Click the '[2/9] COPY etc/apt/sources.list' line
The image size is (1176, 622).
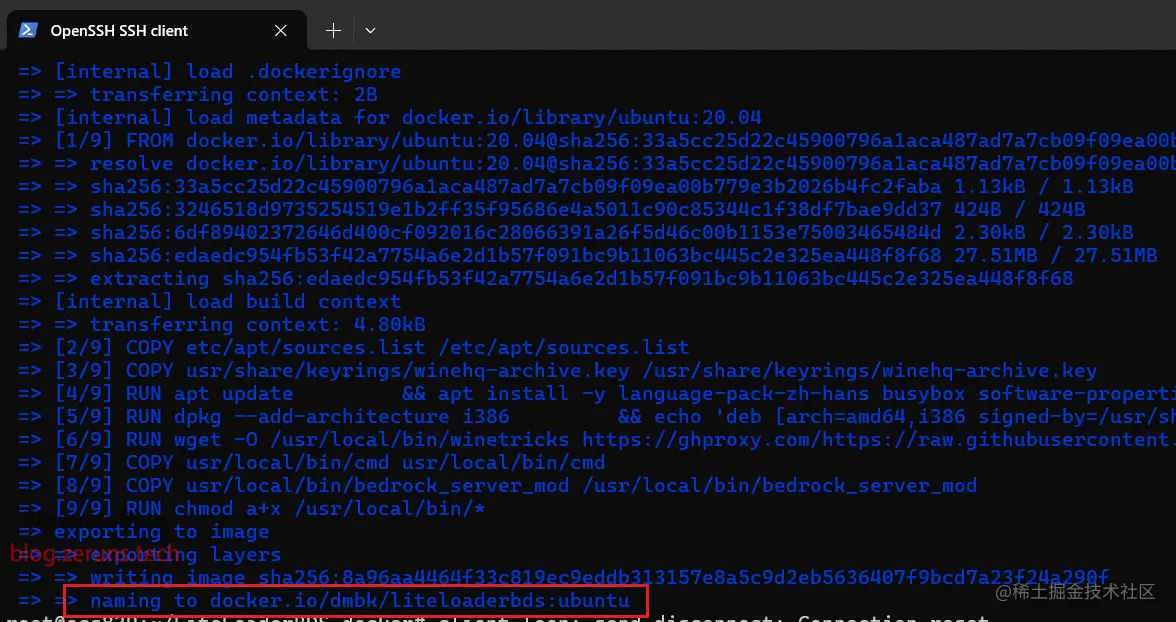point(354,348)
